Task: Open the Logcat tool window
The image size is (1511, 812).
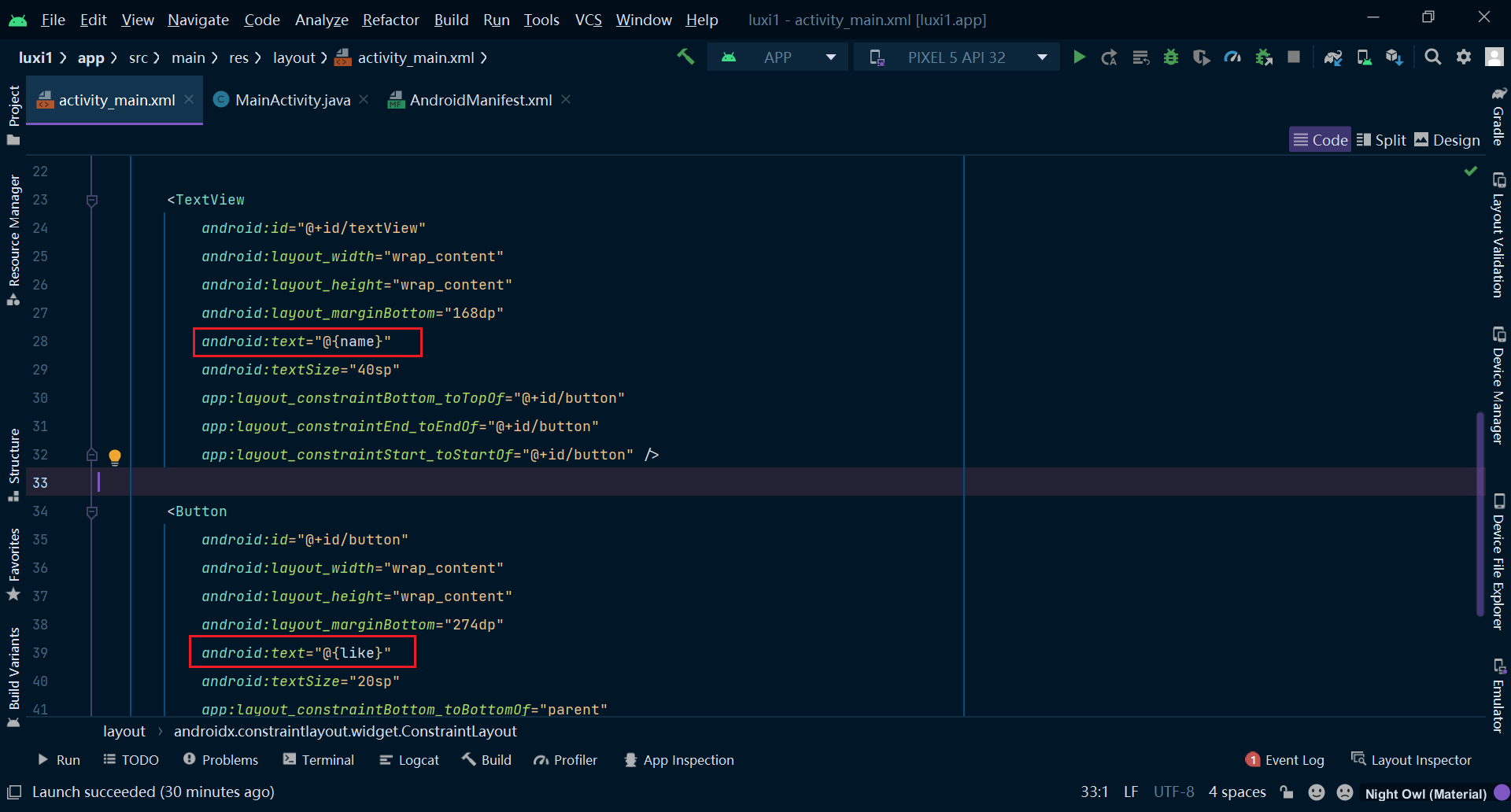Action: (x=409, y=760)
